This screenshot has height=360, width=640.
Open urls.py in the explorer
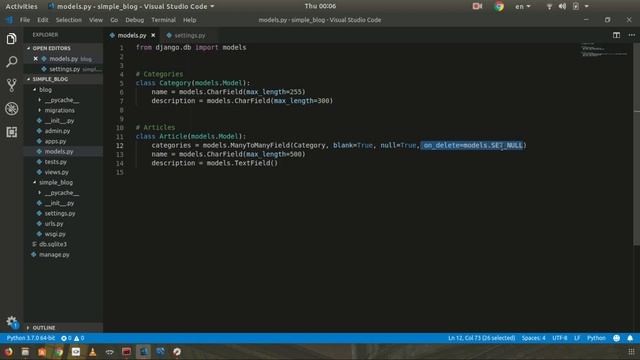click(54, 224)
